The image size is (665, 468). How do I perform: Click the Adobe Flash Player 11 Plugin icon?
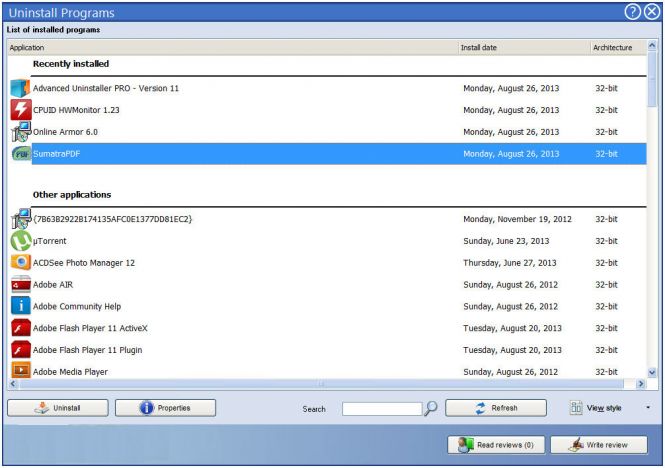click(x=21, y=350)
